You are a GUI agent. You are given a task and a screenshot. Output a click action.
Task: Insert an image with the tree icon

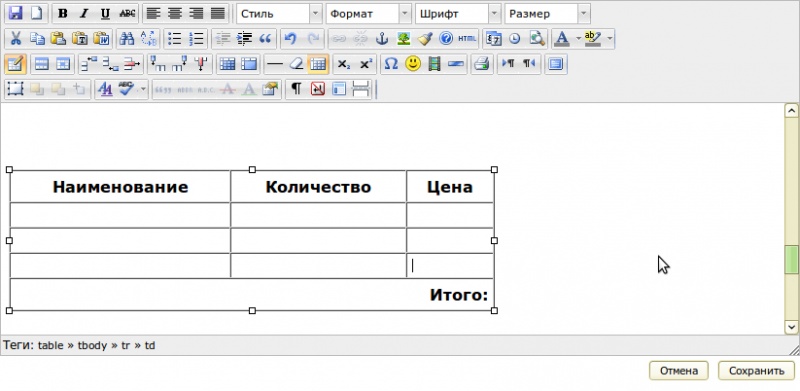(x=404, y=39)
